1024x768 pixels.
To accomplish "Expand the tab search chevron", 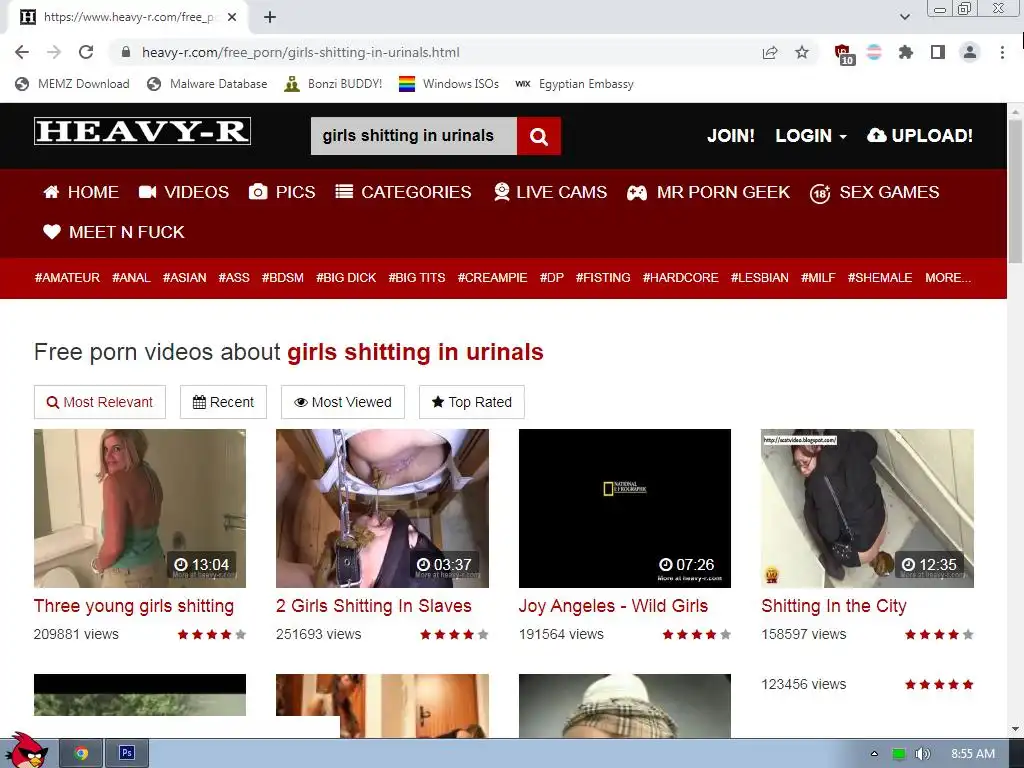I will (904, 17).
